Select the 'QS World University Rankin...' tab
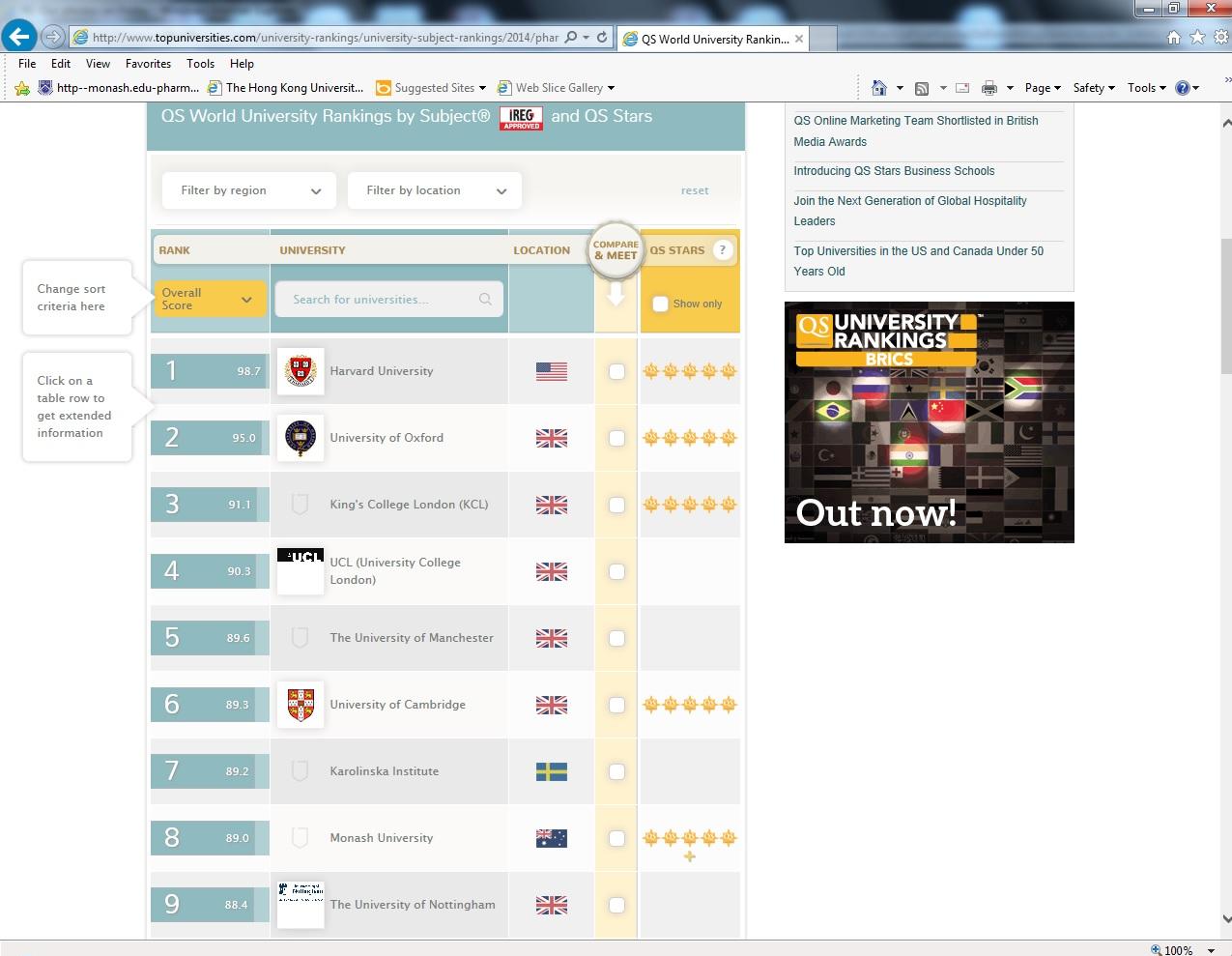Image resolution: width=1232 pixels, height=956 pixels. tap(713, 39)
